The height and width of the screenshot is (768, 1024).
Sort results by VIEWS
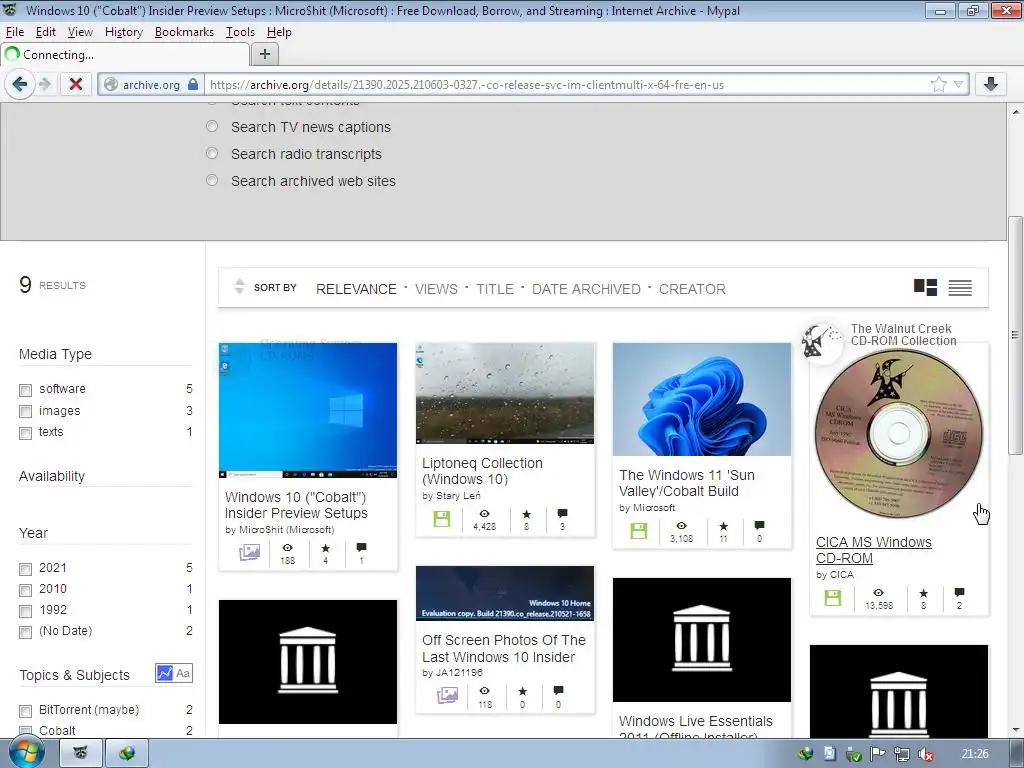[436, 289]
